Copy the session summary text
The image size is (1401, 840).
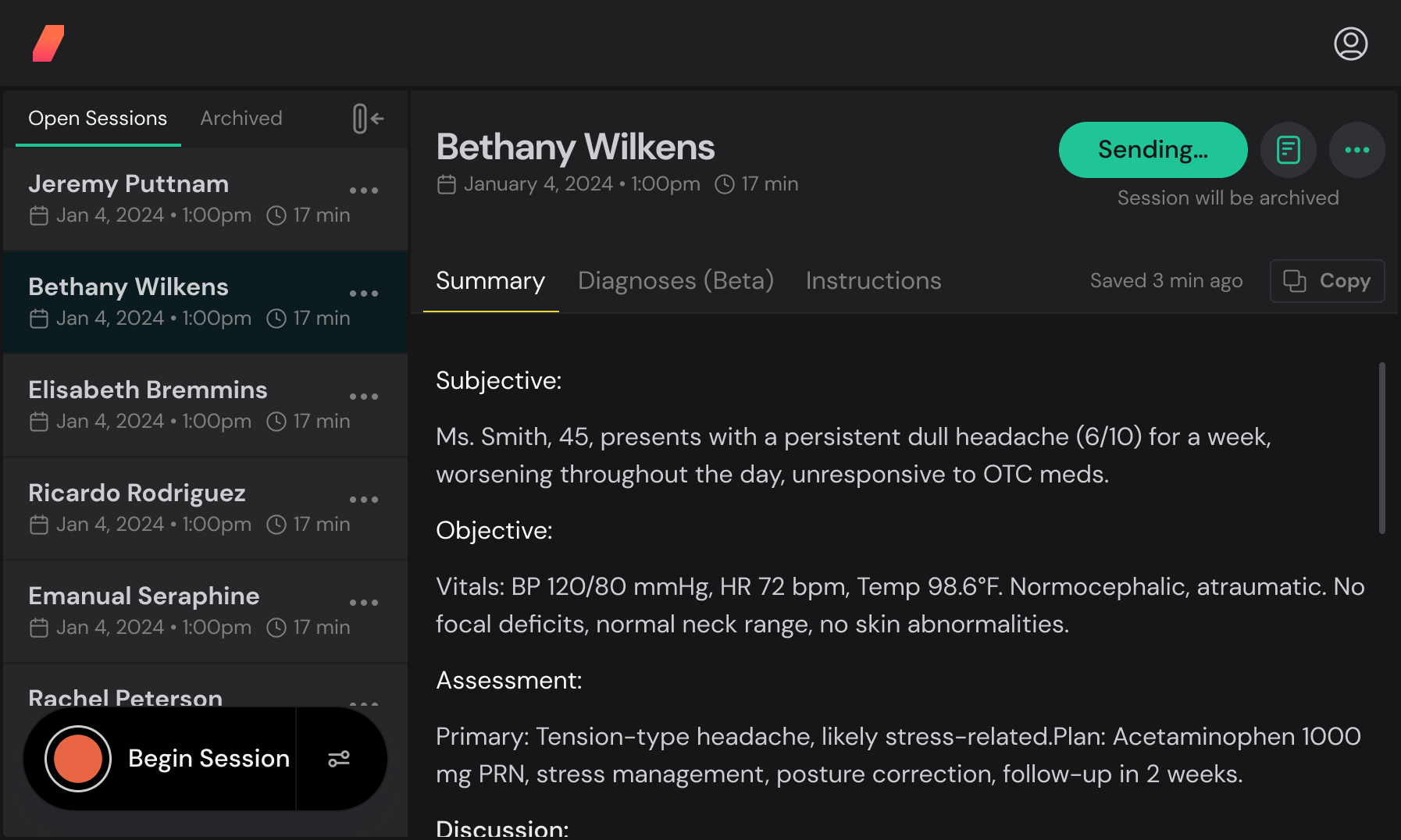1327,281
